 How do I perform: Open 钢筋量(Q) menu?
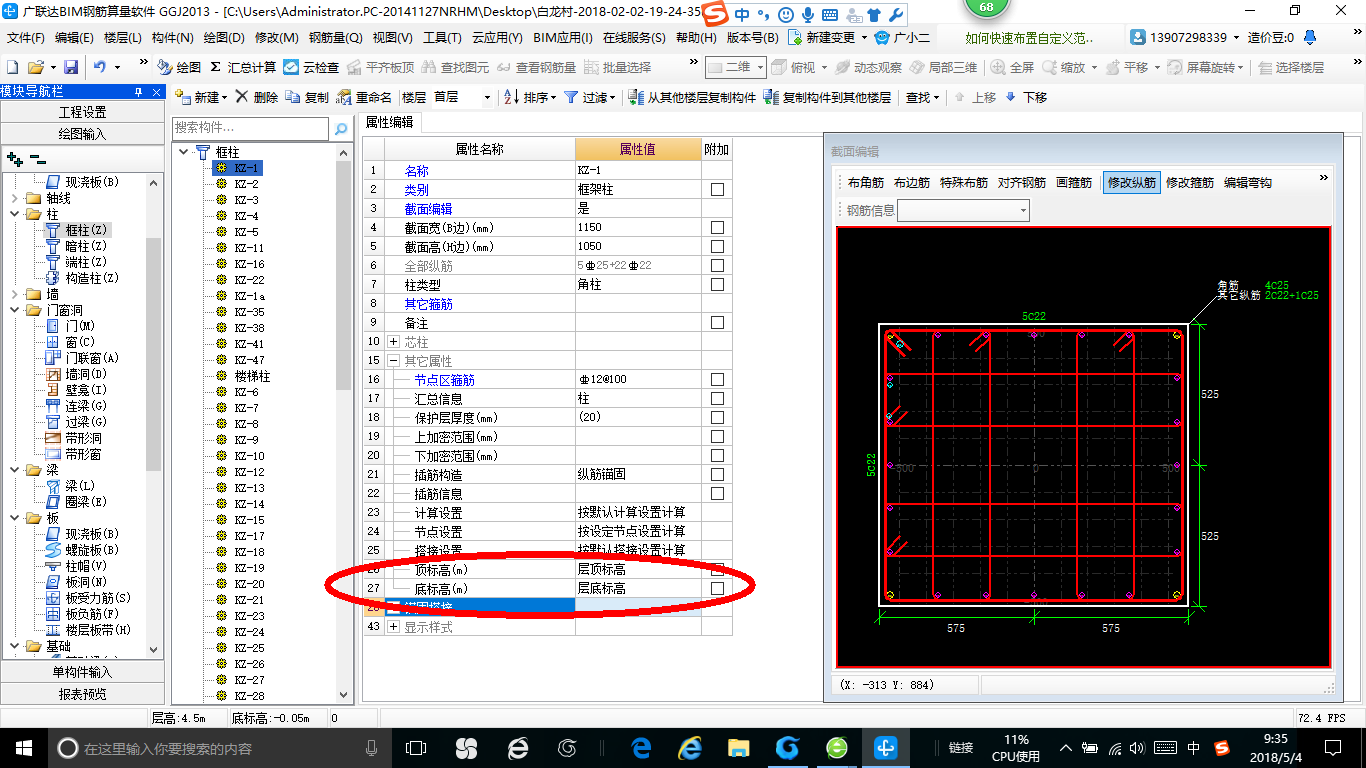click(x=336, y=37)
